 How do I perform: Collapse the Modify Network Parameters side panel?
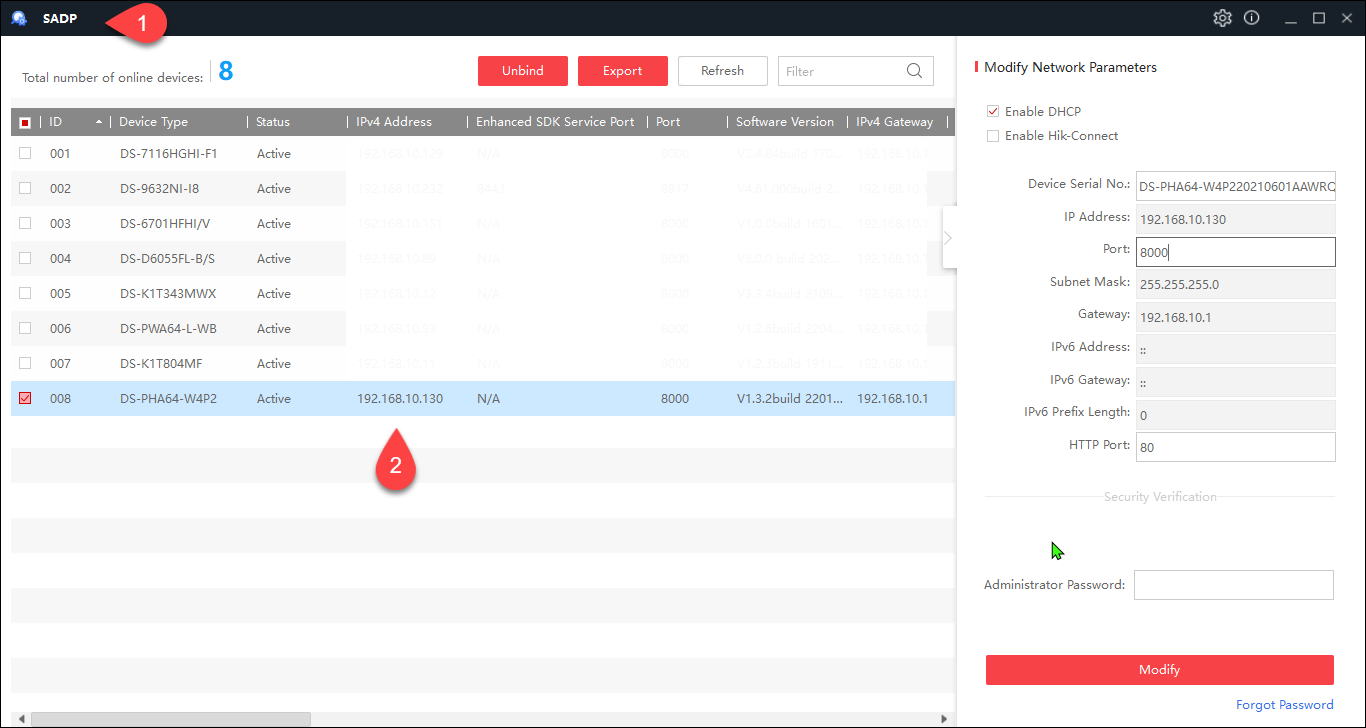[x=949, y=237]
